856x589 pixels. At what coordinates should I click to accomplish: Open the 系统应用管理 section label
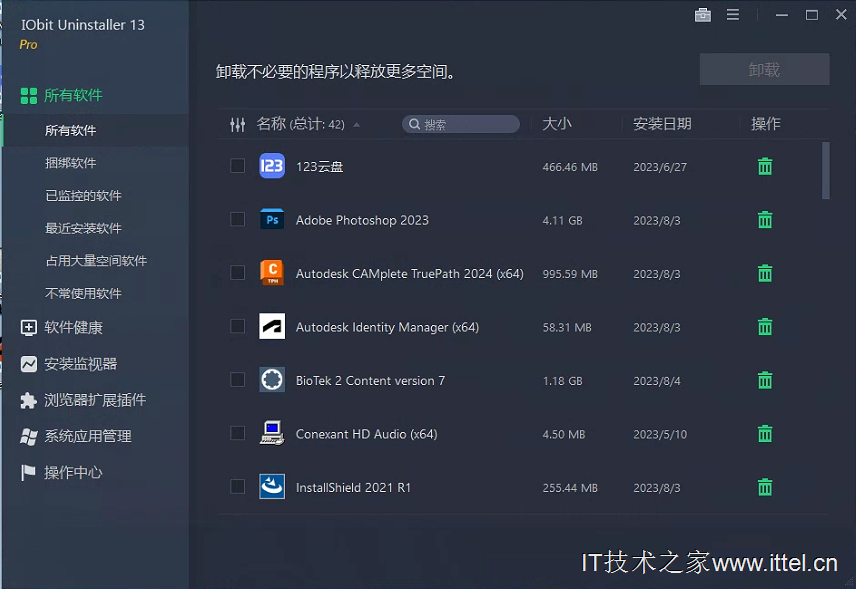coord(88,437)
